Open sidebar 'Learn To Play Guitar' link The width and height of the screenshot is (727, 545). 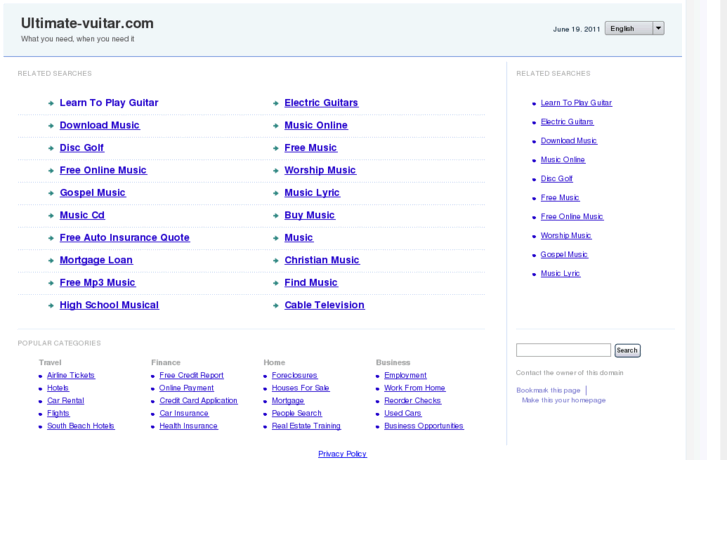(x=576, y=103)
